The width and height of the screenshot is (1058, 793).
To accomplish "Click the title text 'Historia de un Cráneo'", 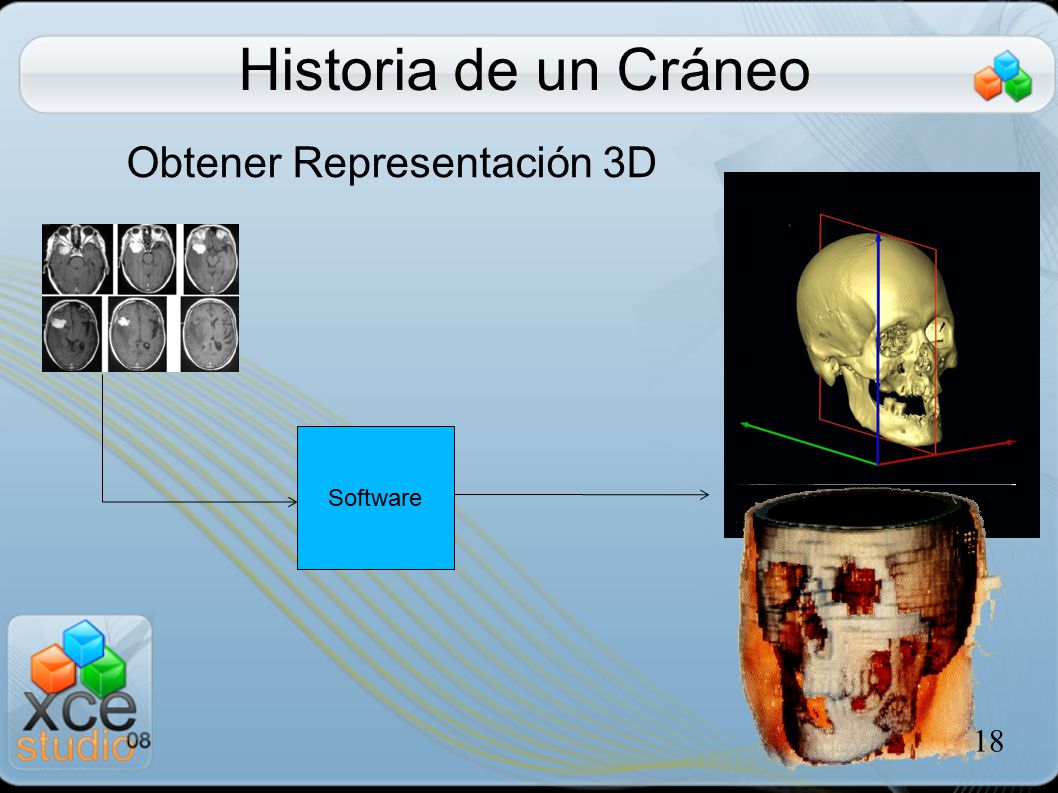I will point(524,70).
